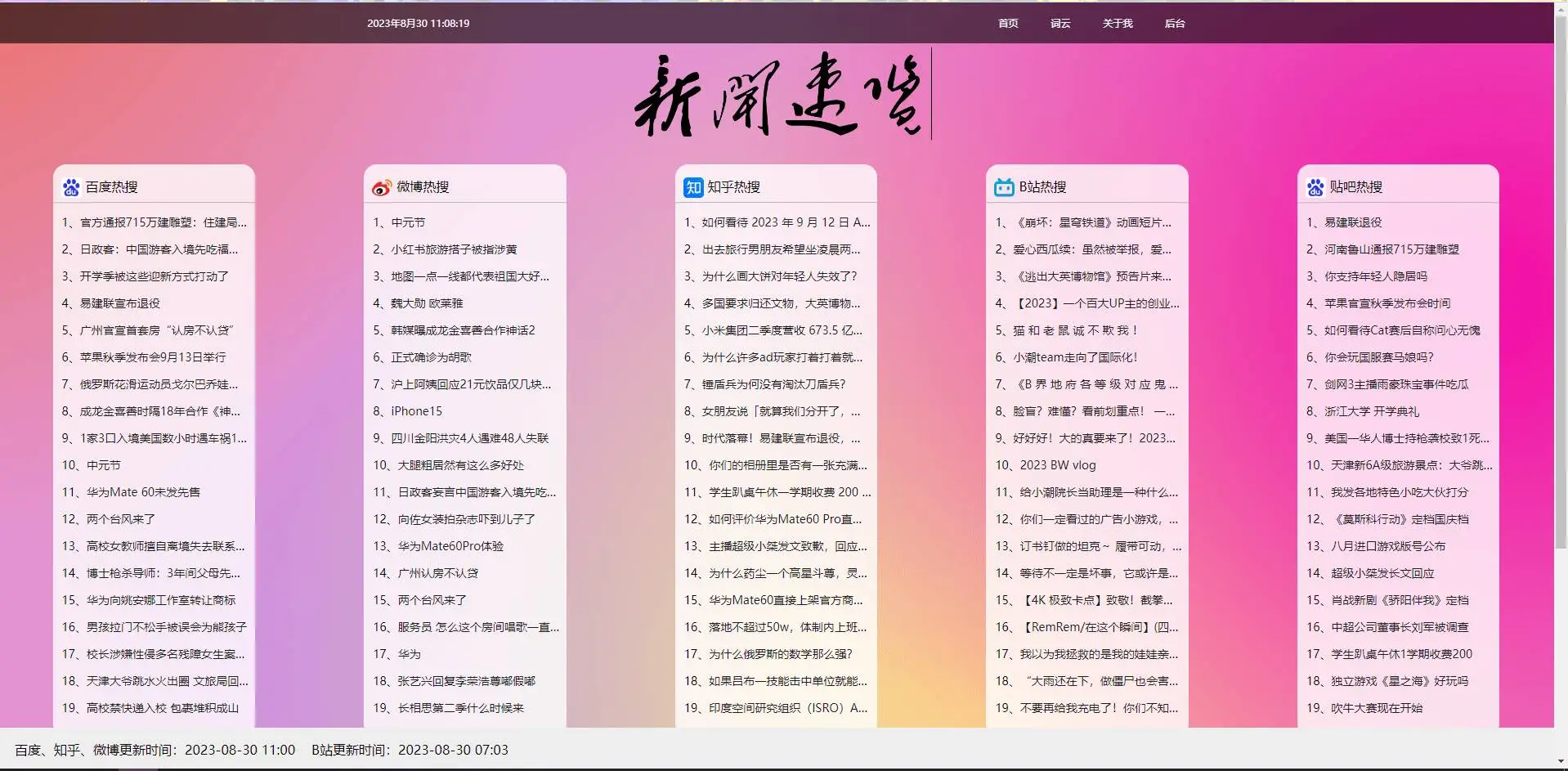This screenshot has width=1568, height=771.
Task: Open Zhihu item 印度空间研究组织（ISRO）
Action: [x=776, y=708]
